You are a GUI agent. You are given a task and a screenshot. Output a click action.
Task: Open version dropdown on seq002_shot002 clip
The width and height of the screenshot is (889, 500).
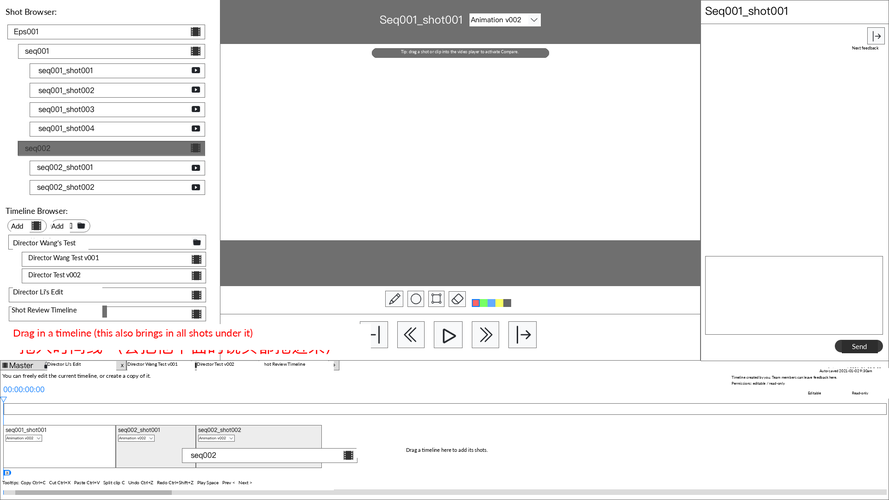(216, 438)
